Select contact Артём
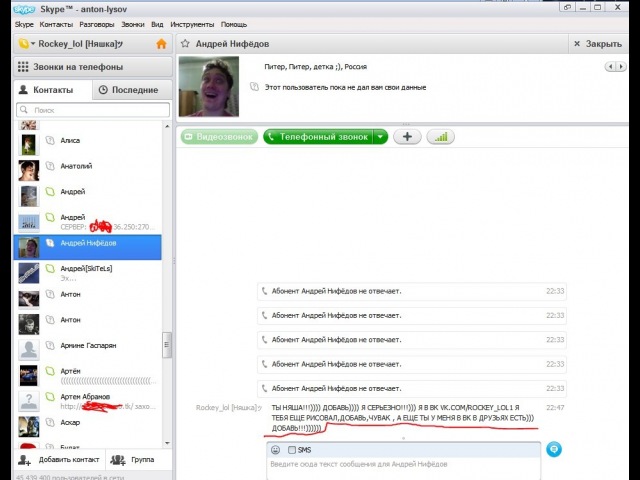 coord(88,376)
